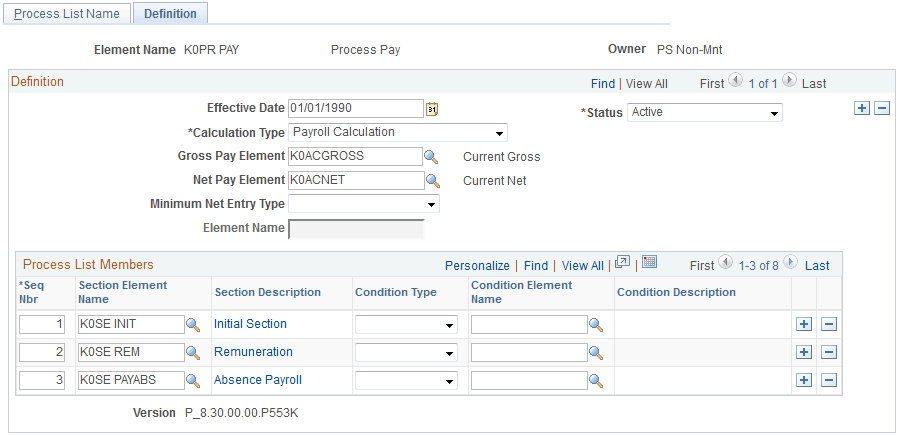Open the Effective Date calendar picker
Image resolution: width=899 pixels, height=436 pixels.
432,109
